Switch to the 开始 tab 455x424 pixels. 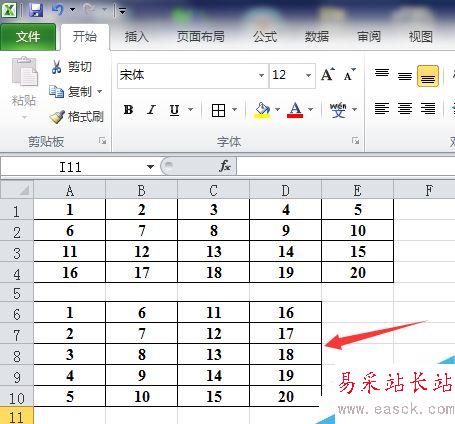[85, 37]
